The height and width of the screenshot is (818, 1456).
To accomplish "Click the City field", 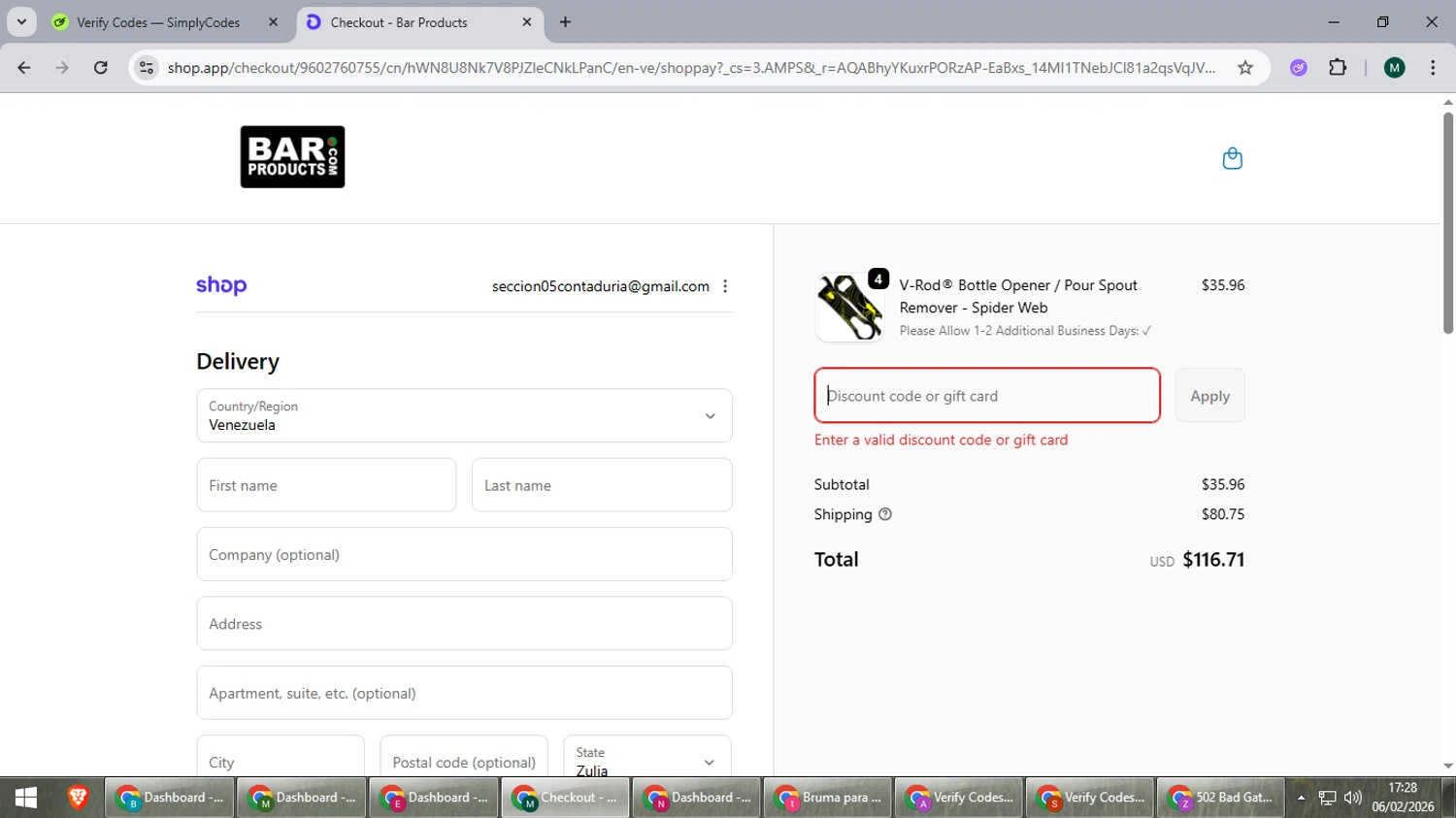I will pos(281,762).
